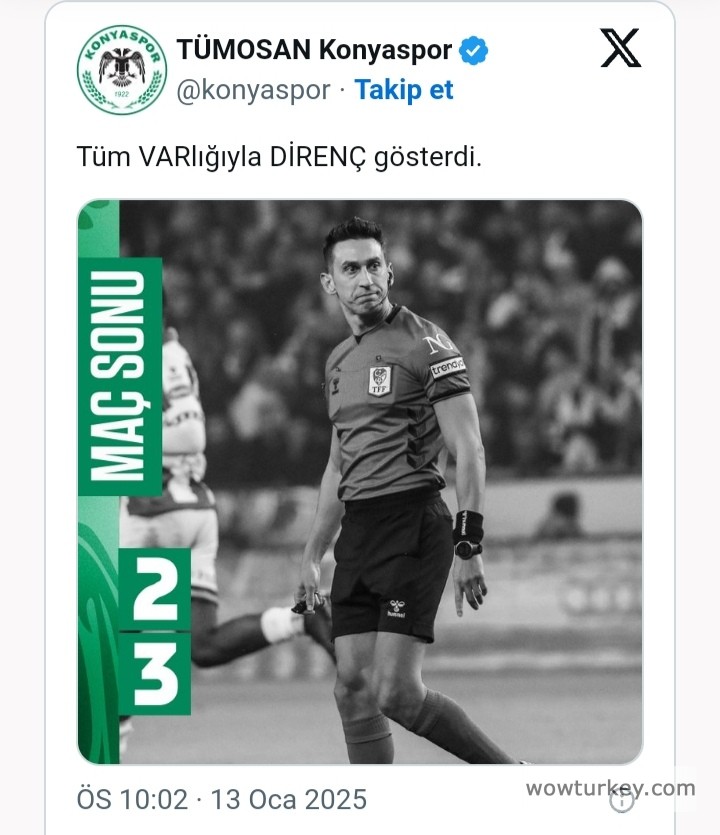The height and width of the screenshot is (835, 720).
Task: Click the score digit 3
Action: pyautogui.click(x=154, y=673)
